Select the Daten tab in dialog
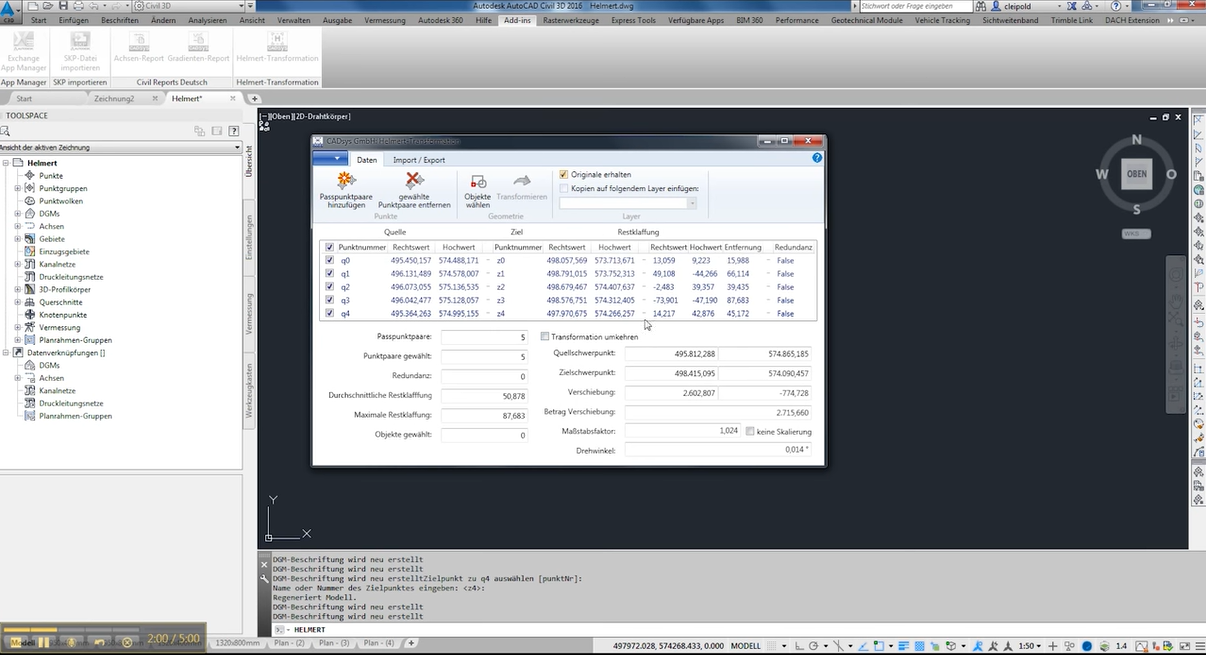The height and width of the screenshot is (655, 1206). [367, 160]
